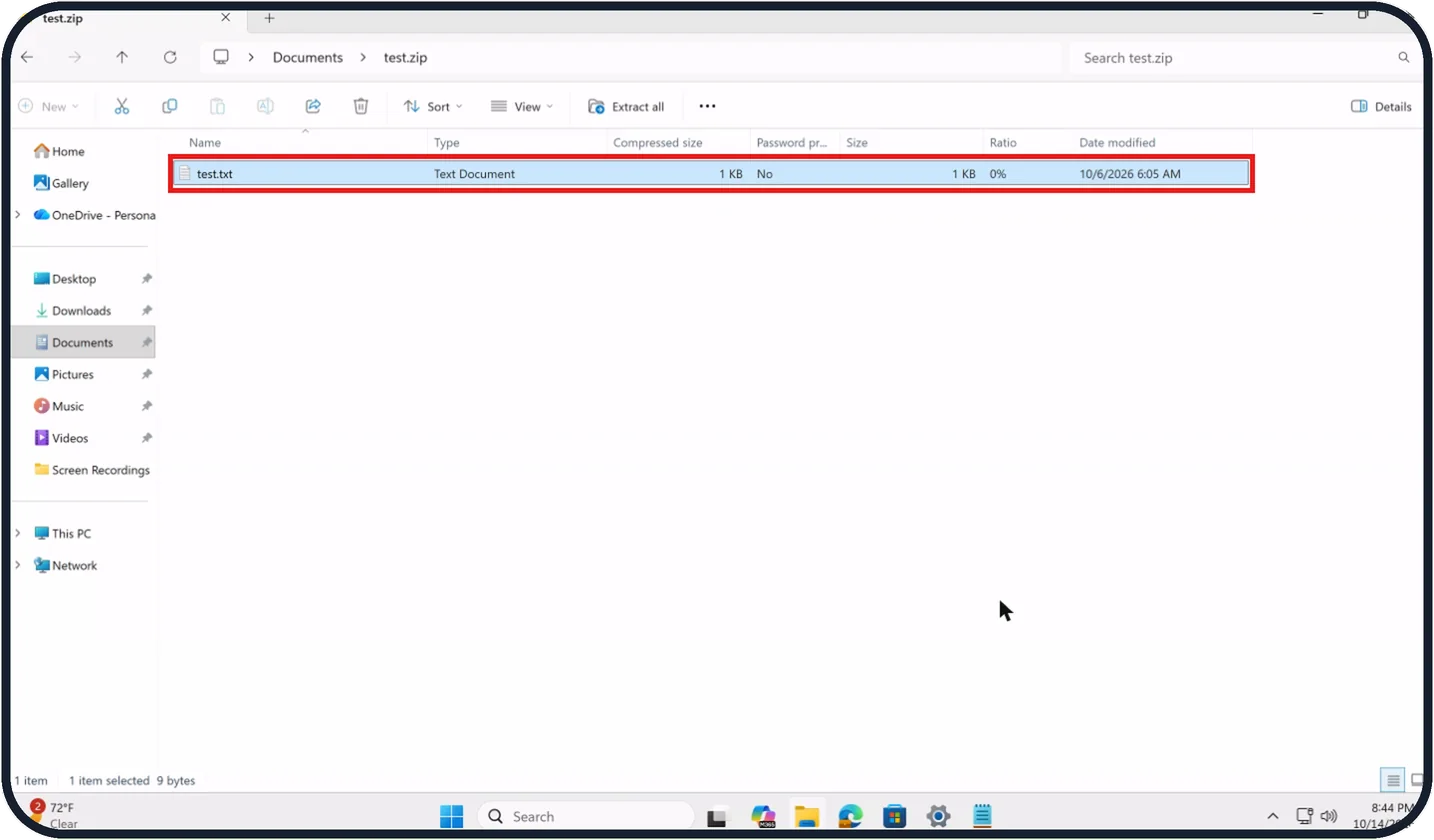Open the View dropdown
This screenshot has height=840, width=1434.
(522, 106)
